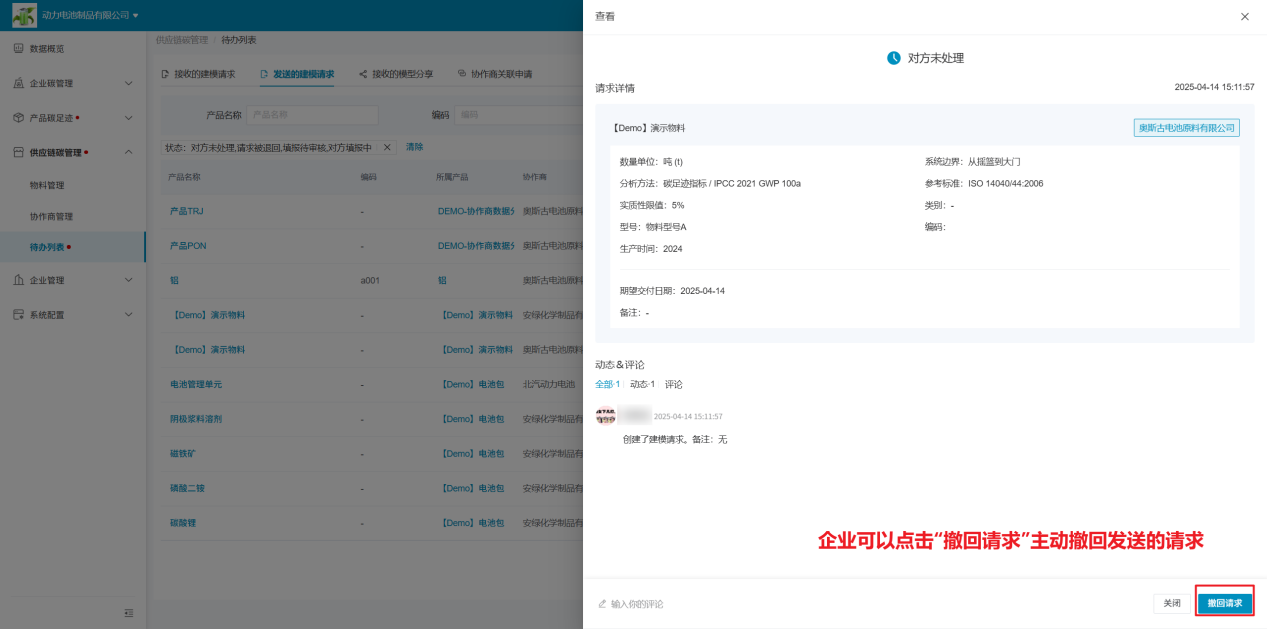Click the 奥斯古电池原料有限公司 supplier tag
This screenshot has height=629, width=1267.
click(x=1186, y=128)
